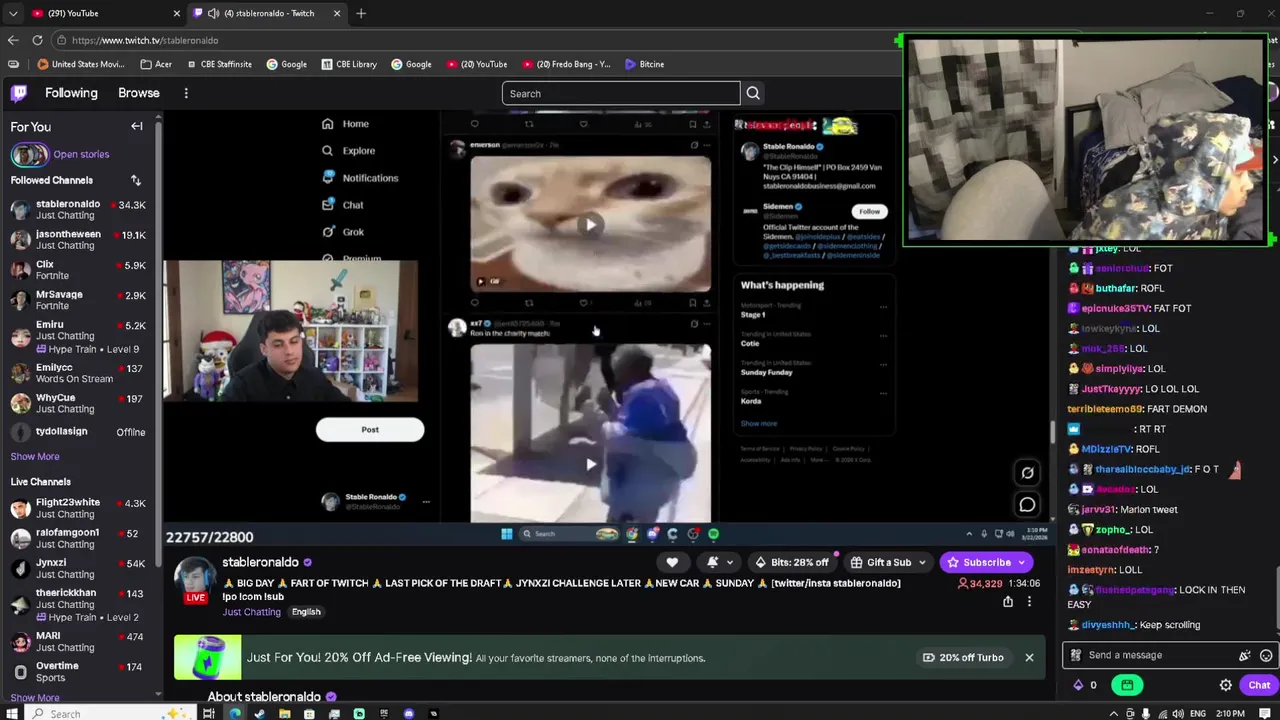Open the United States Movi... bookmark
The height and width of the screenshot is (720, 1280).
(81, 64)
